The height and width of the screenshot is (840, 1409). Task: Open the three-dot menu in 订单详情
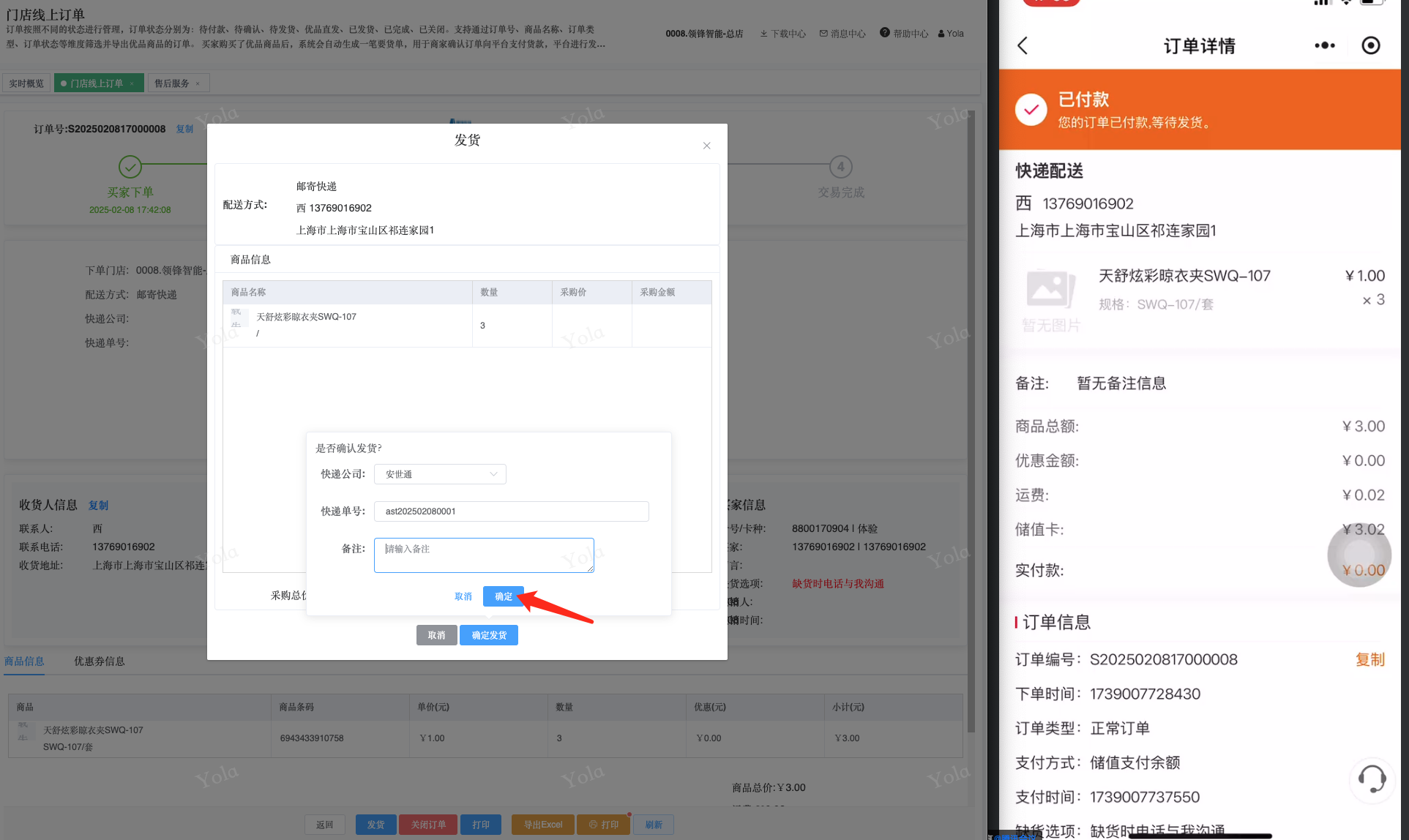pos(1324,45)
